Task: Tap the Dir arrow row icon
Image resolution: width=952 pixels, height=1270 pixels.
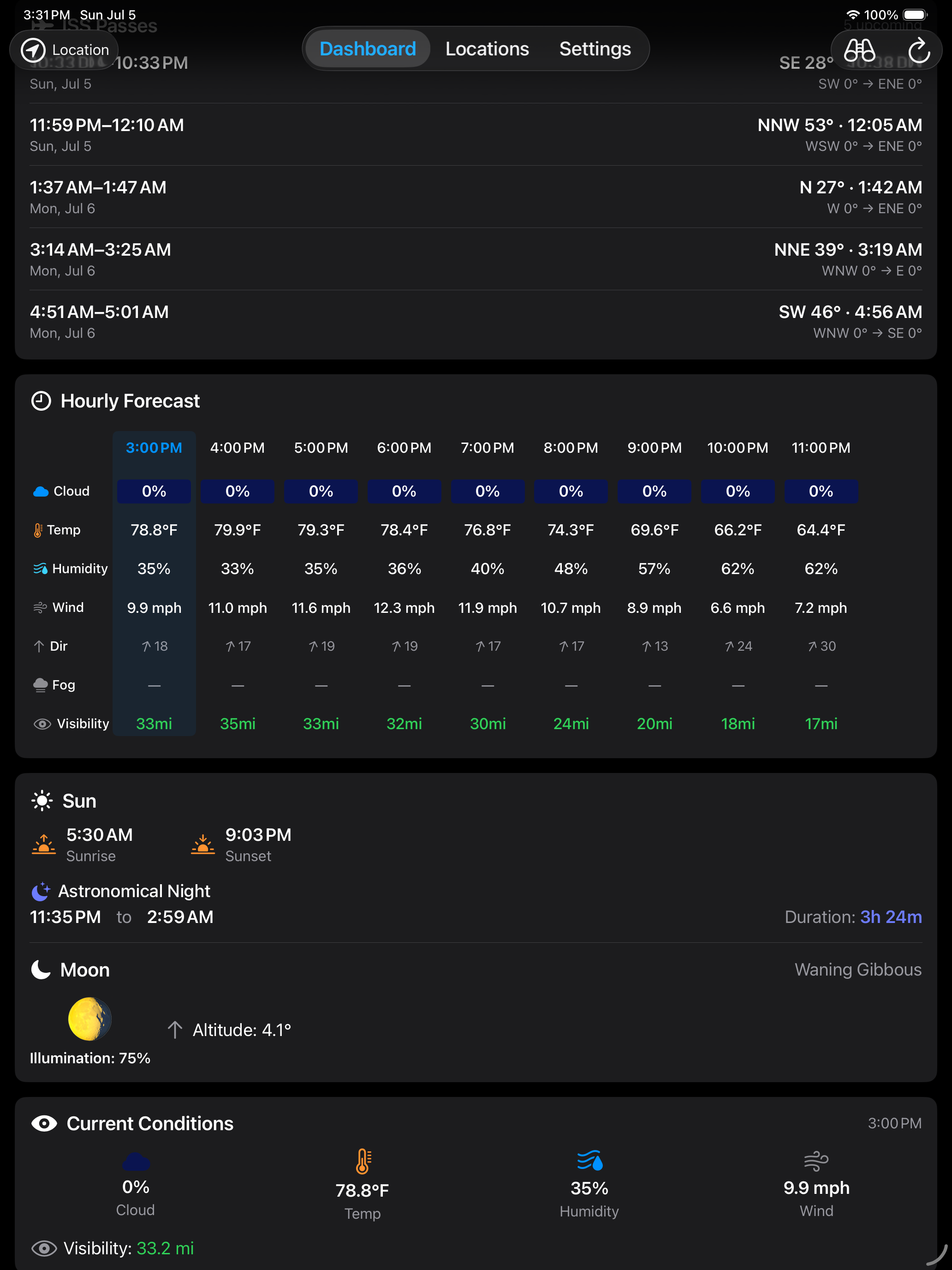Action: [x=38, y=646]
